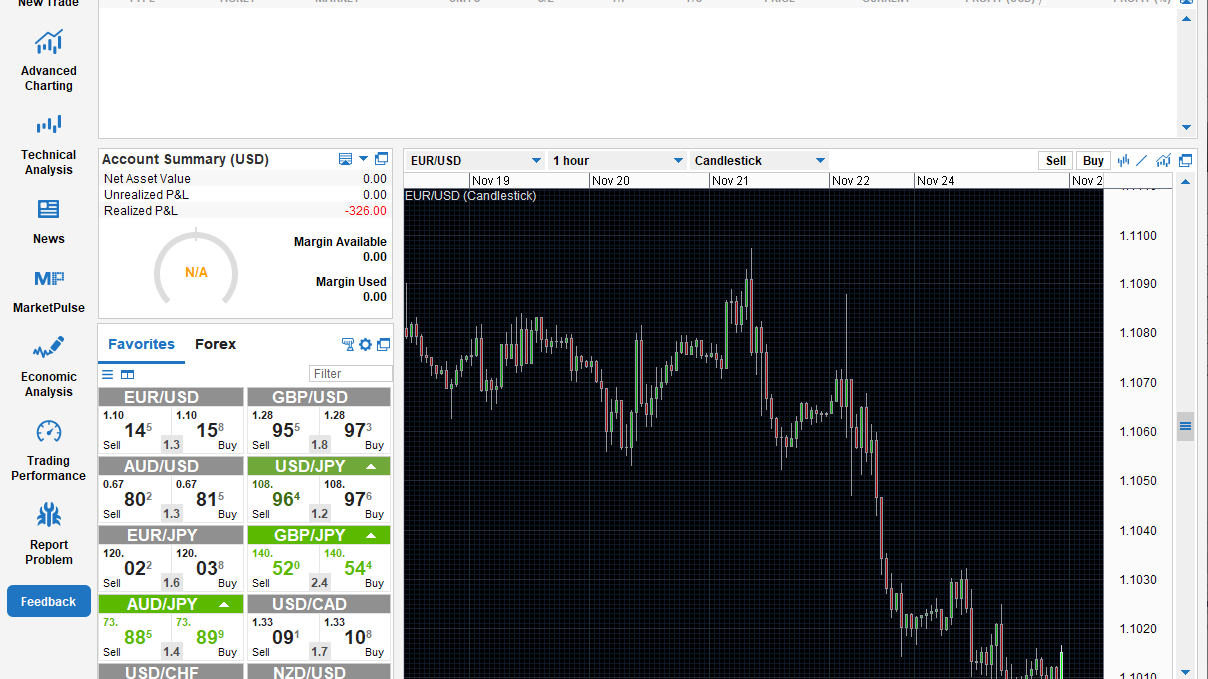Click the chart Buy button
The image size is (1208, 679).
click(x=1093, y=160)
